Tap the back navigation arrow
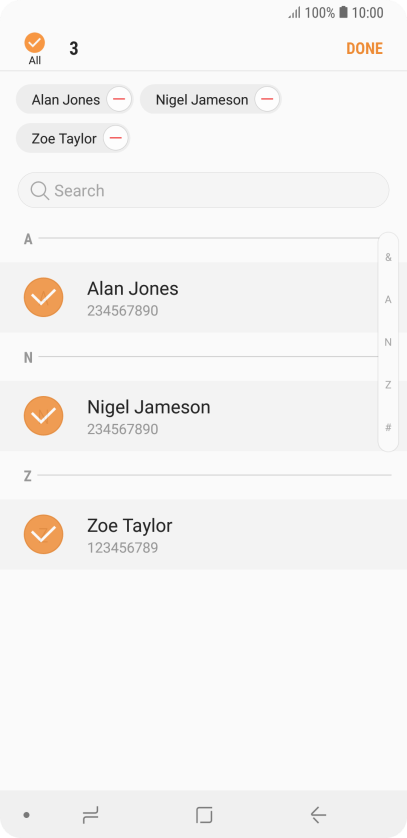Image resolution: width=407 pixels, height=838 pixels. (318, 815)
